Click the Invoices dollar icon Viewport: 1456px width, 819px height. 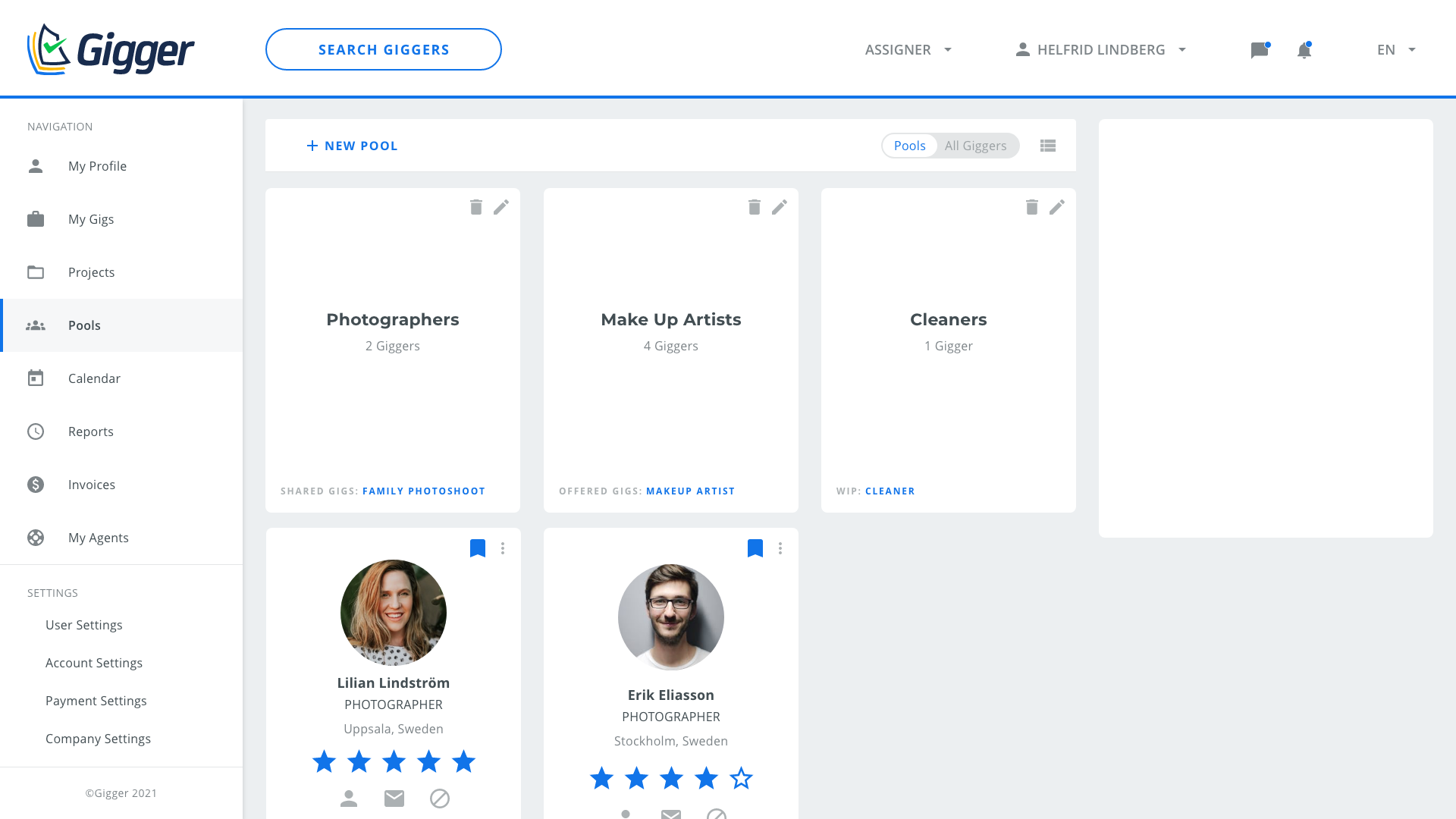tap(36, 485)
